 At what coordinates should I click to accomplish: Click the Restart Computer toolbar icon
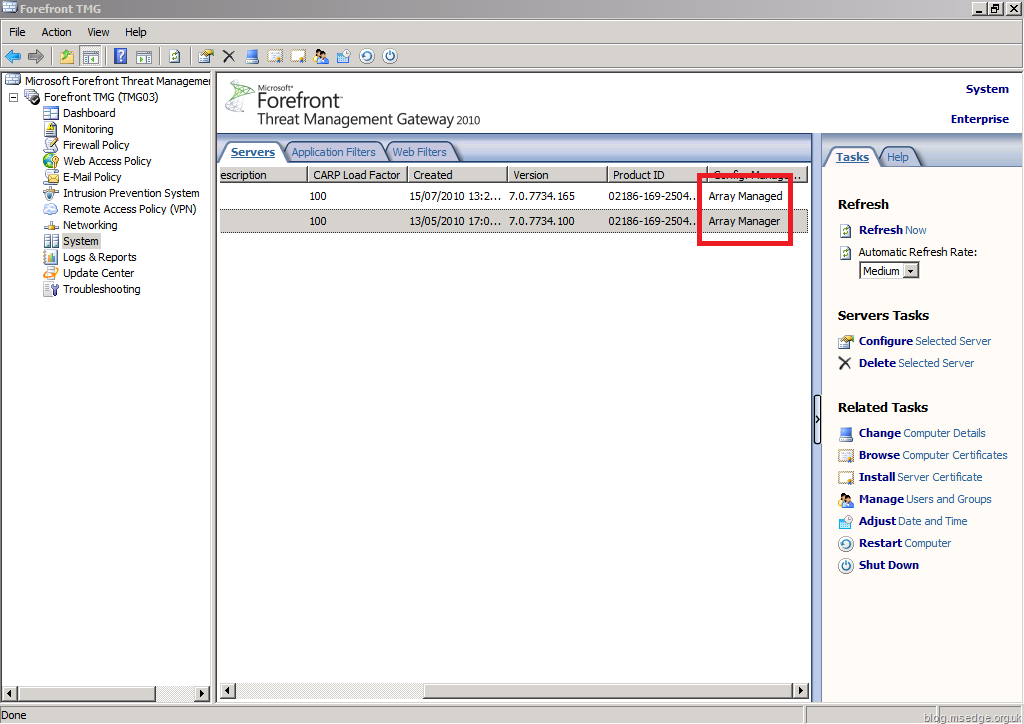click(367, 57)
